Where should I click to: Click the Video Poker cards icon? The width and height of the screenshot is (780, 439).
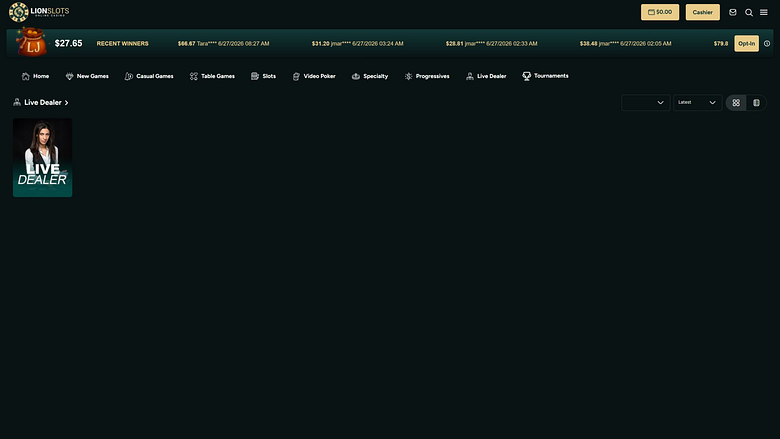[296, 76]
